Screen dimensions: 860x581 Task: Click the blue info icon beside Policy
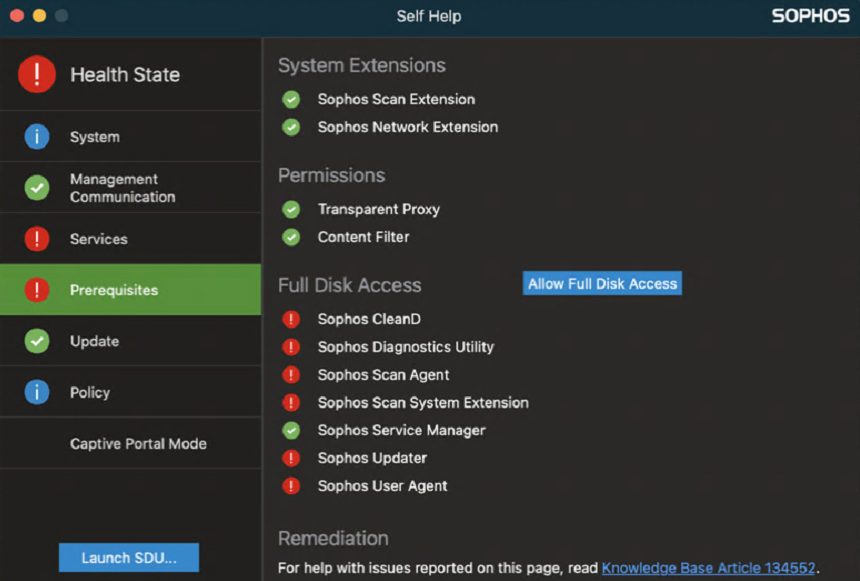tap(37, 392)
